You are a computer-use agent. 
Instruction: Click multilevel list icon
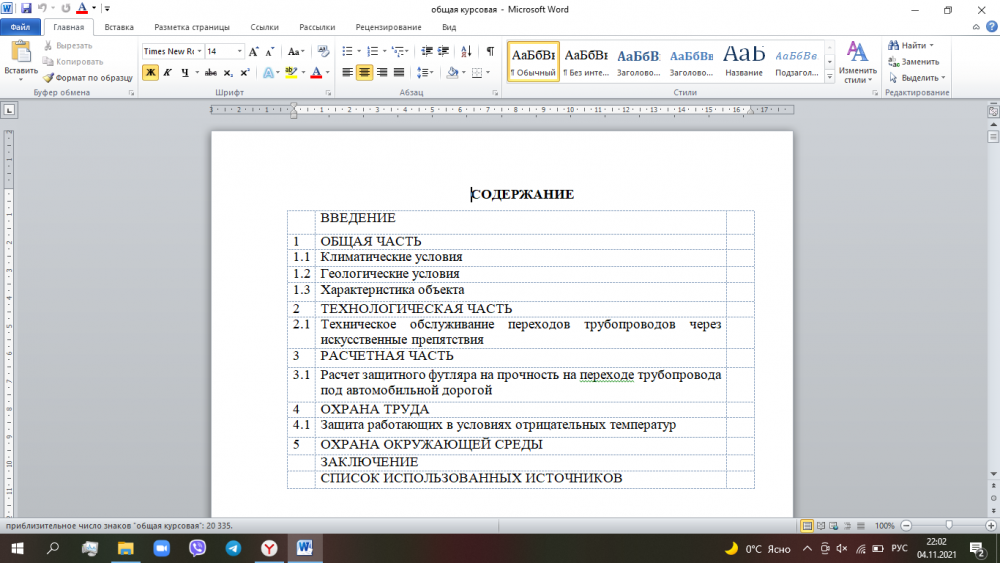click(397, 51)
